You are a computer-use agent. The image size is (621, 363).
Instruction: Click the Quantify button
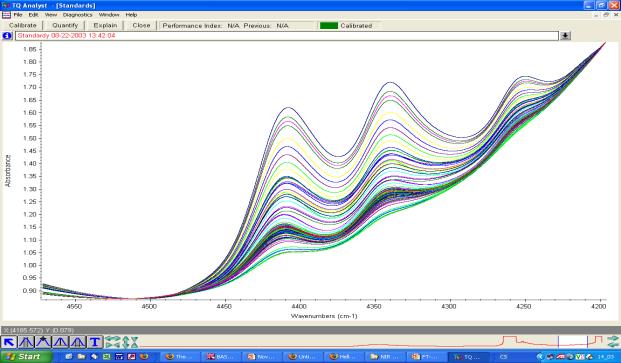65,25
